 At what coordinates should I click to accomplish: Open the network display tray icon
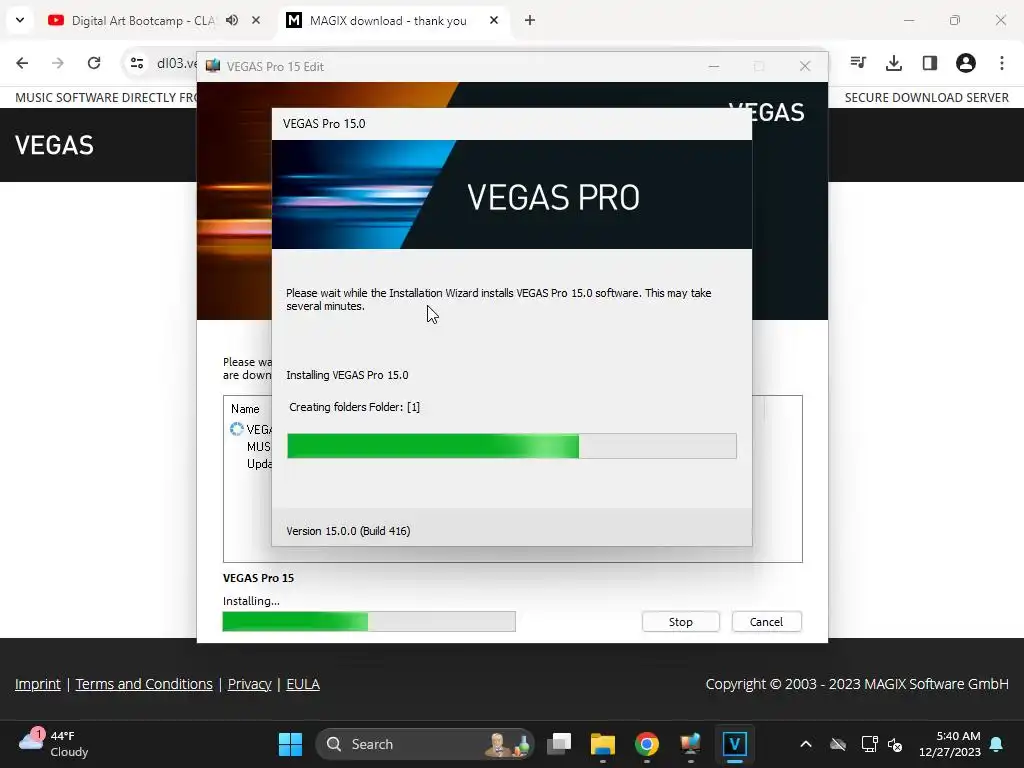[x=869, y=744]
